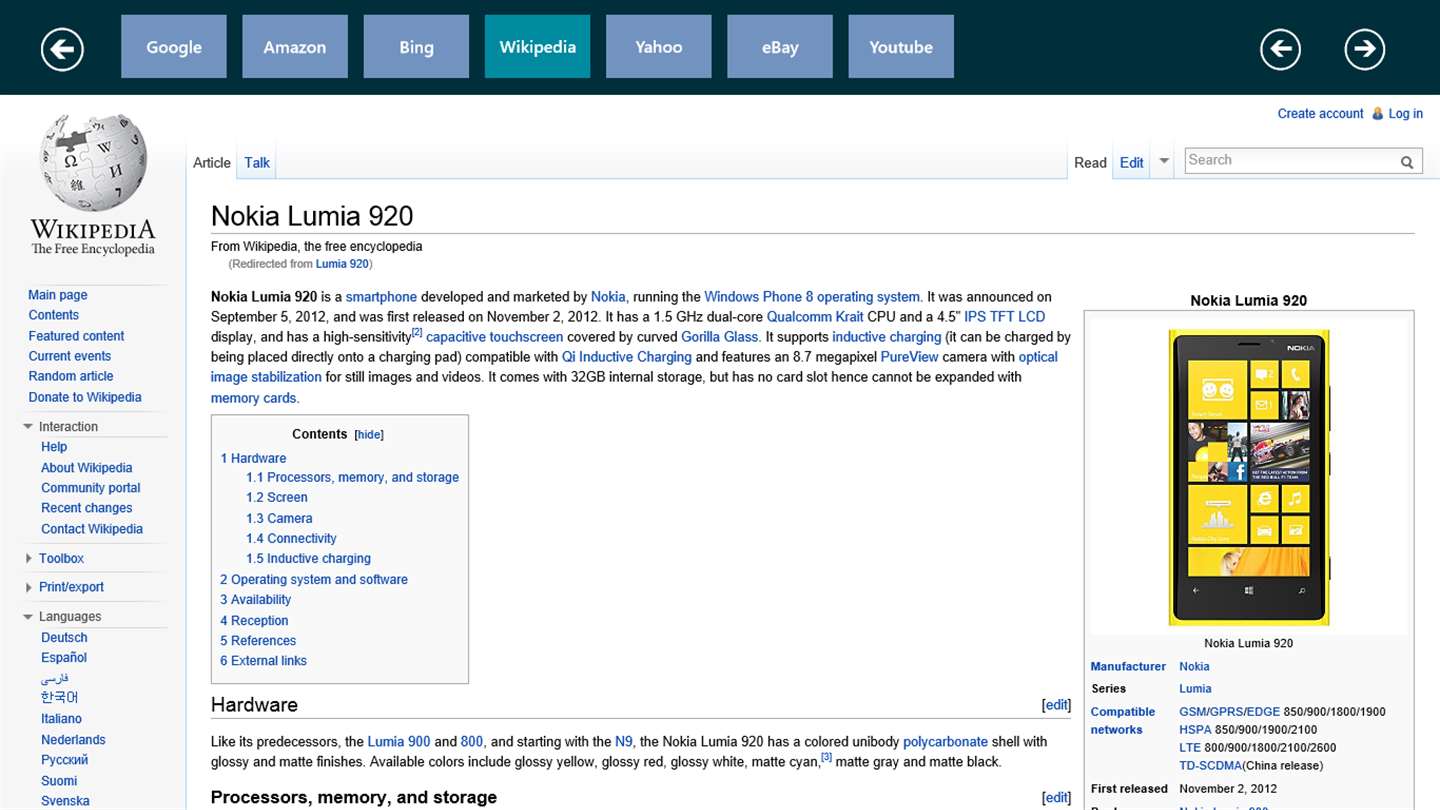Click the magnifier icon in the search box

click(1407, 161)
